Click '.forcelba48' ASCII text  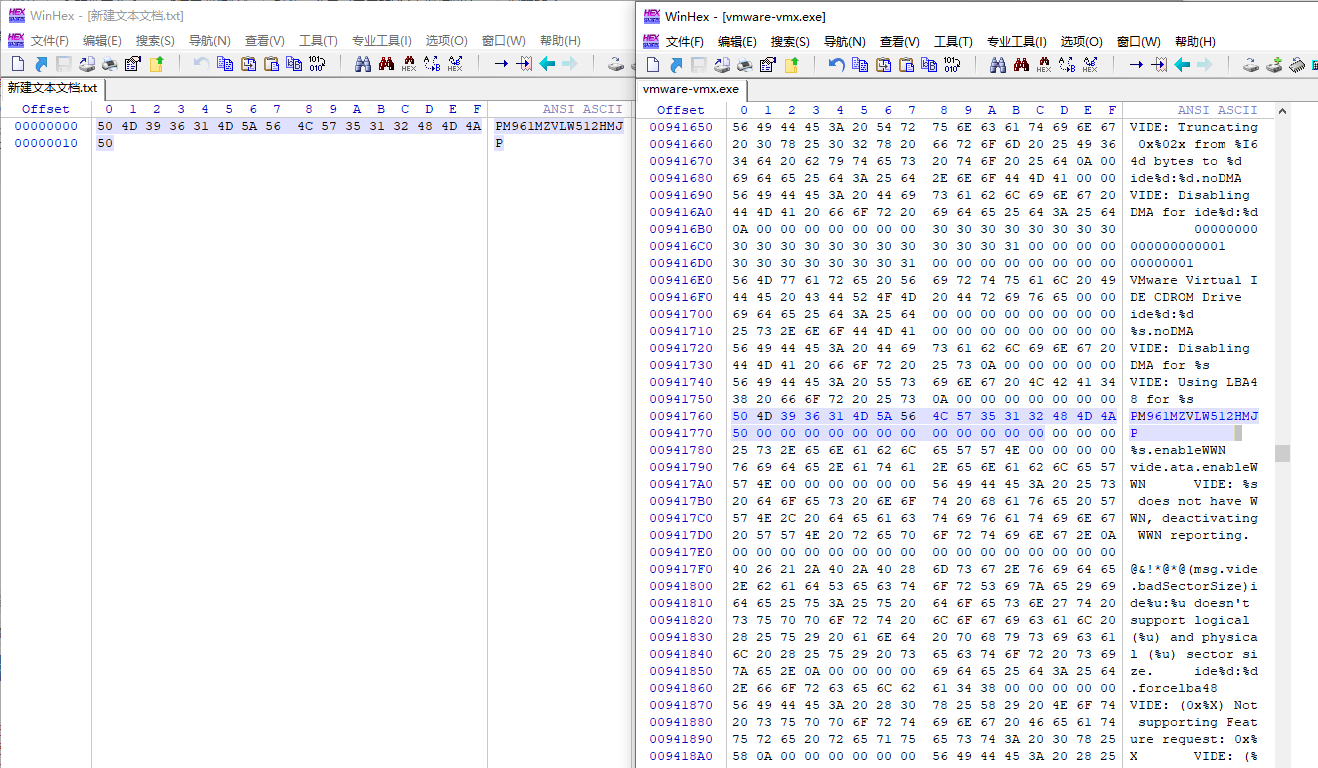[1174, 688]
